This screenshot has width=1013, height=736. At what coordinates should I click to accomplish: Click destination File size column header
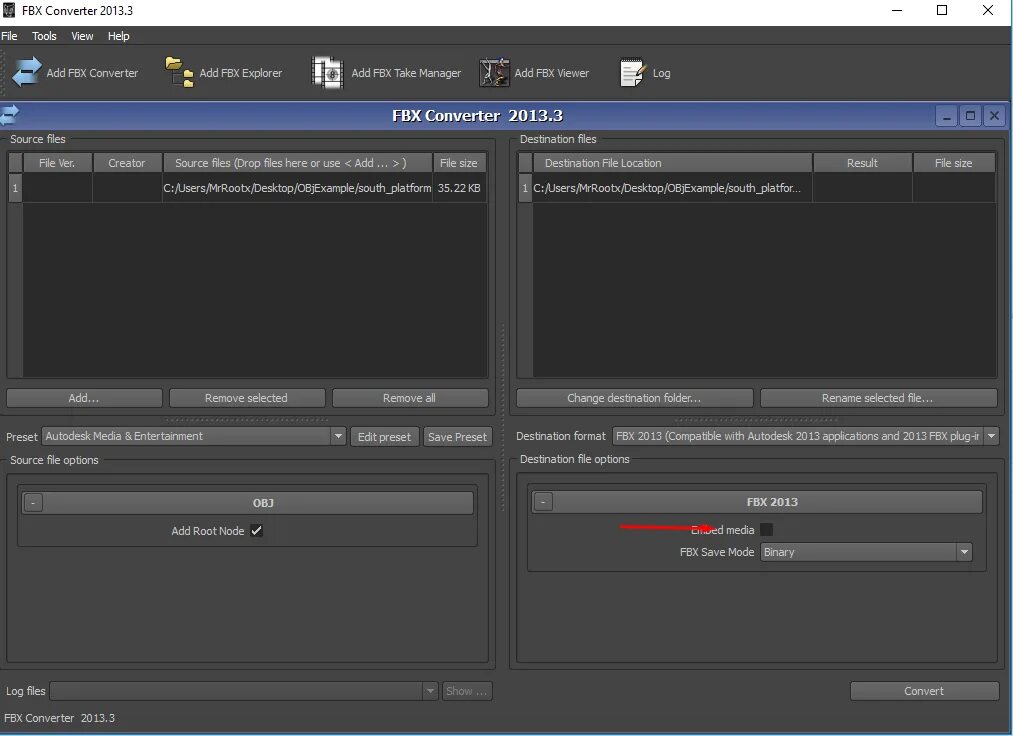[x=954, y=163]
